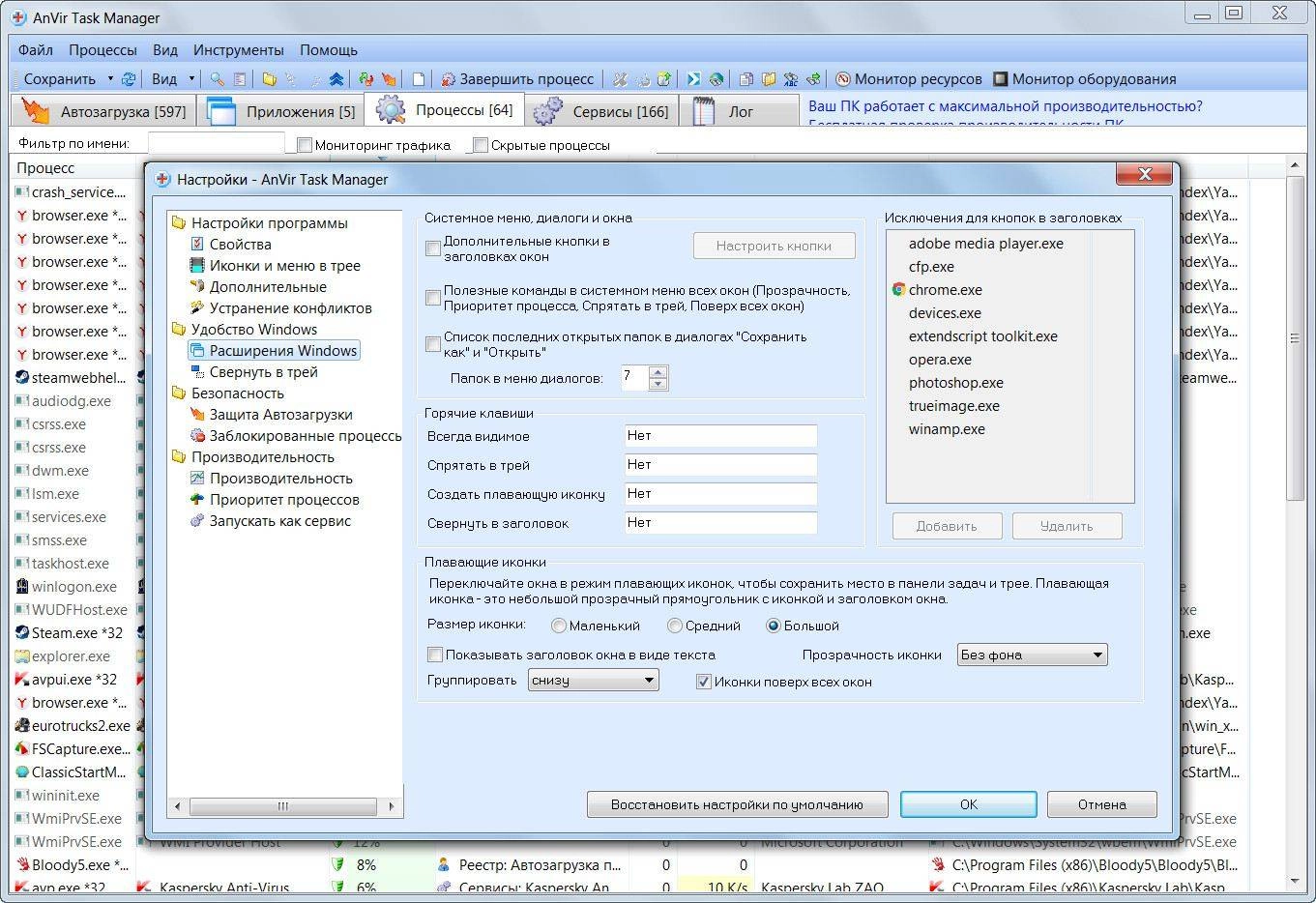1316x903 pixels.
Task: Select Устранение конфликтов tree item
Action: (x=290, y=308)
